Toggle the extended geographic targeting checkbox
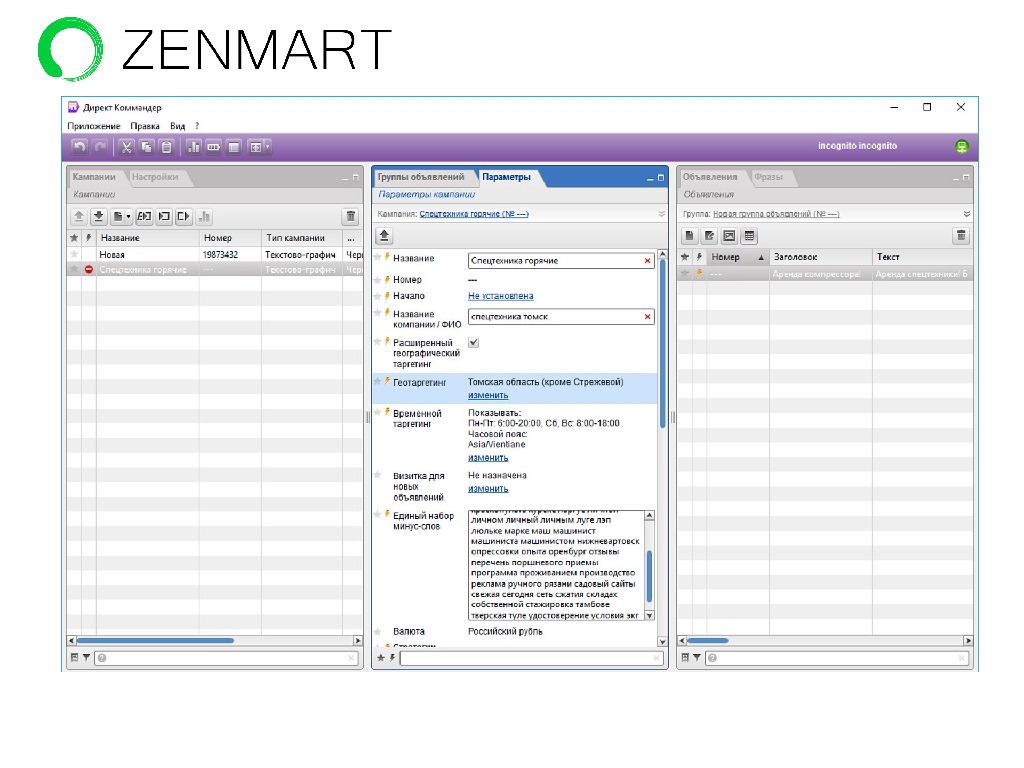Viewport: 1024px width, 768px height. (x=473, y=342)
